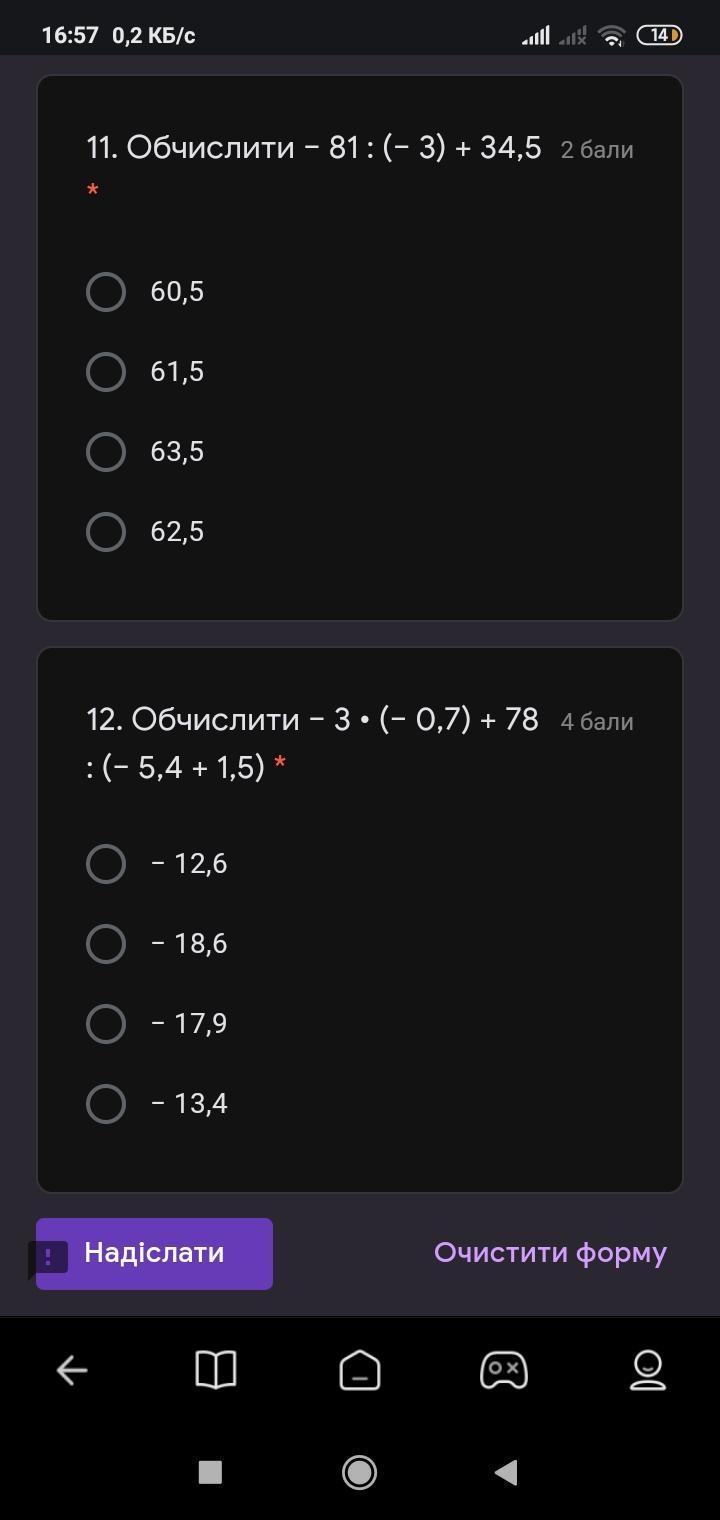Open the reading mode book icon

pyautogui.click(x=216, y=1370)
